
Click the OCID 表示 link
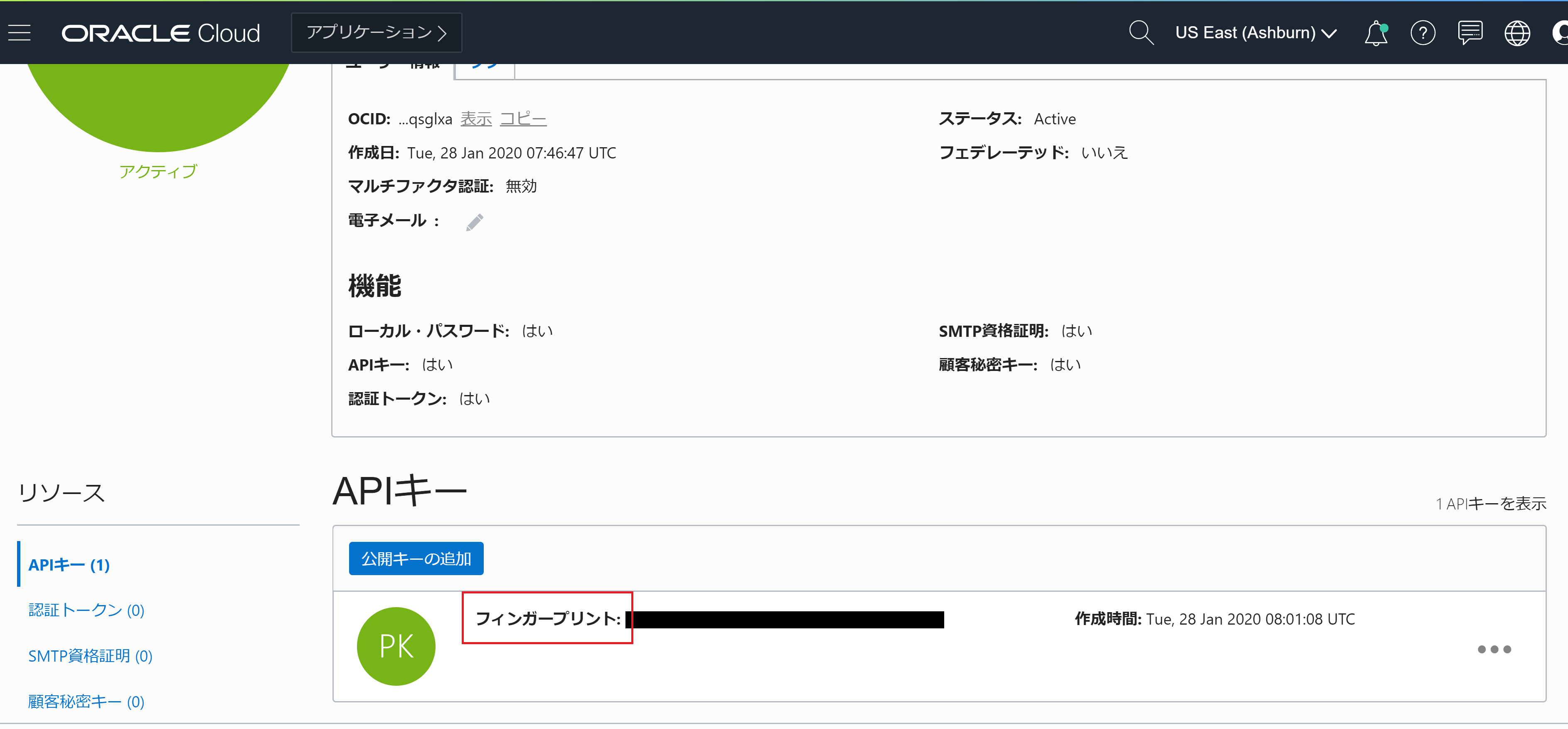pyautogui.click(x=475, y=119)
